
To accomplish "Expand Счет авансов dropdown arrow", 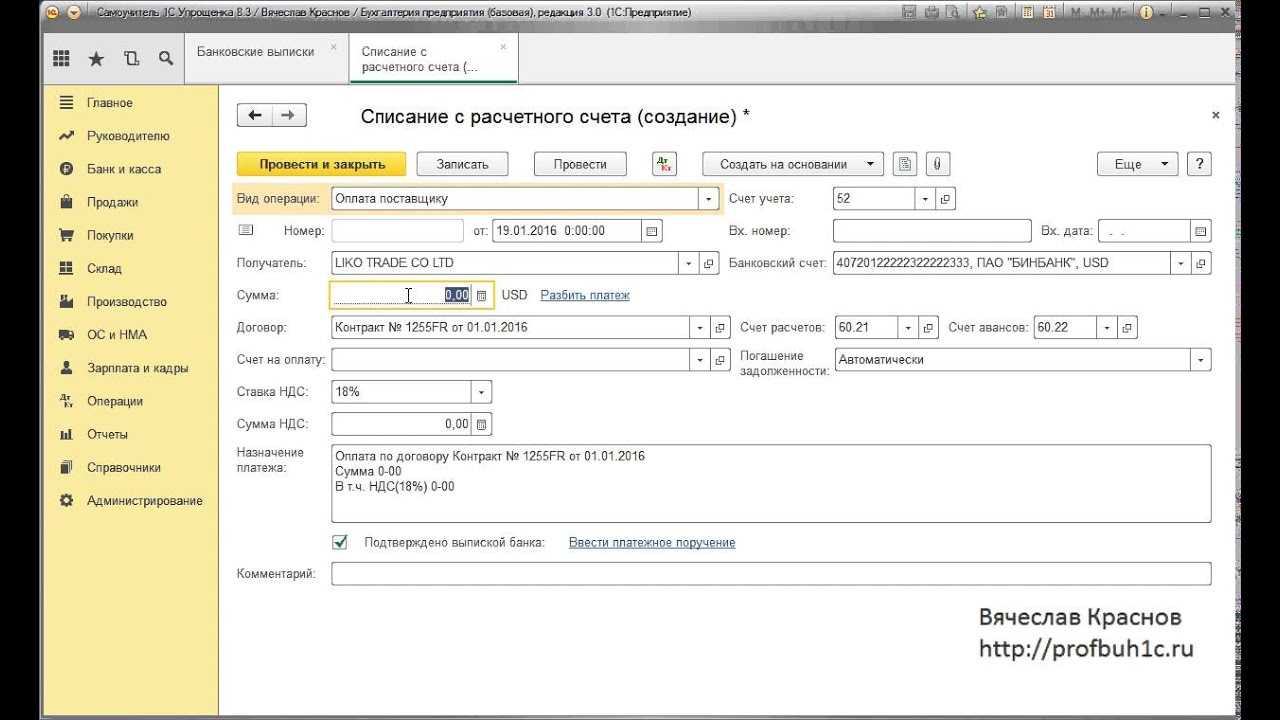I will pyautogui.click(x=1107, y=327).
